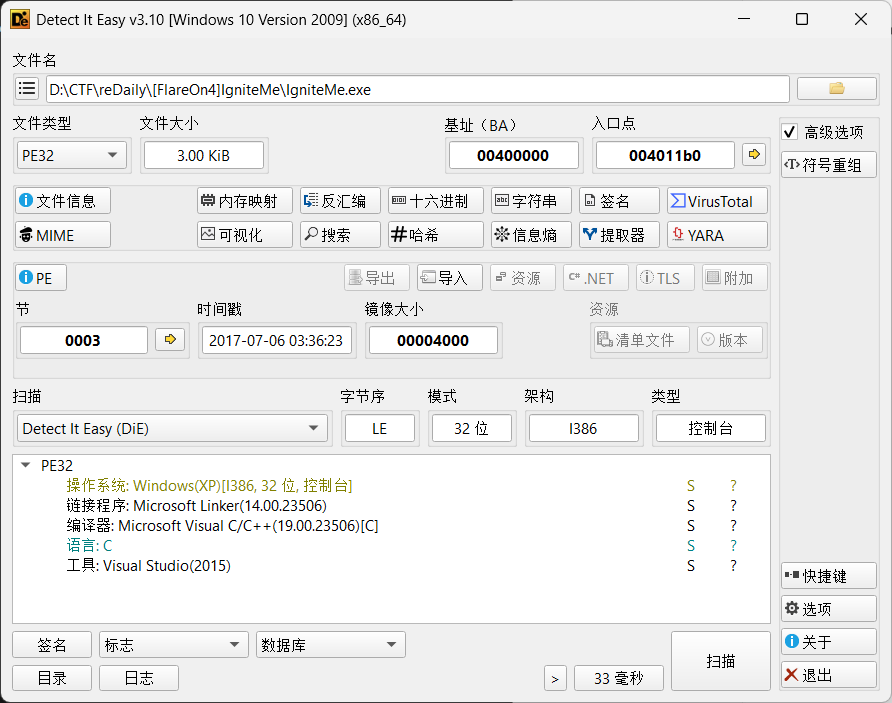Open 文件信息 file info
This screenshot has width=892, height=703.
[63, 201]
